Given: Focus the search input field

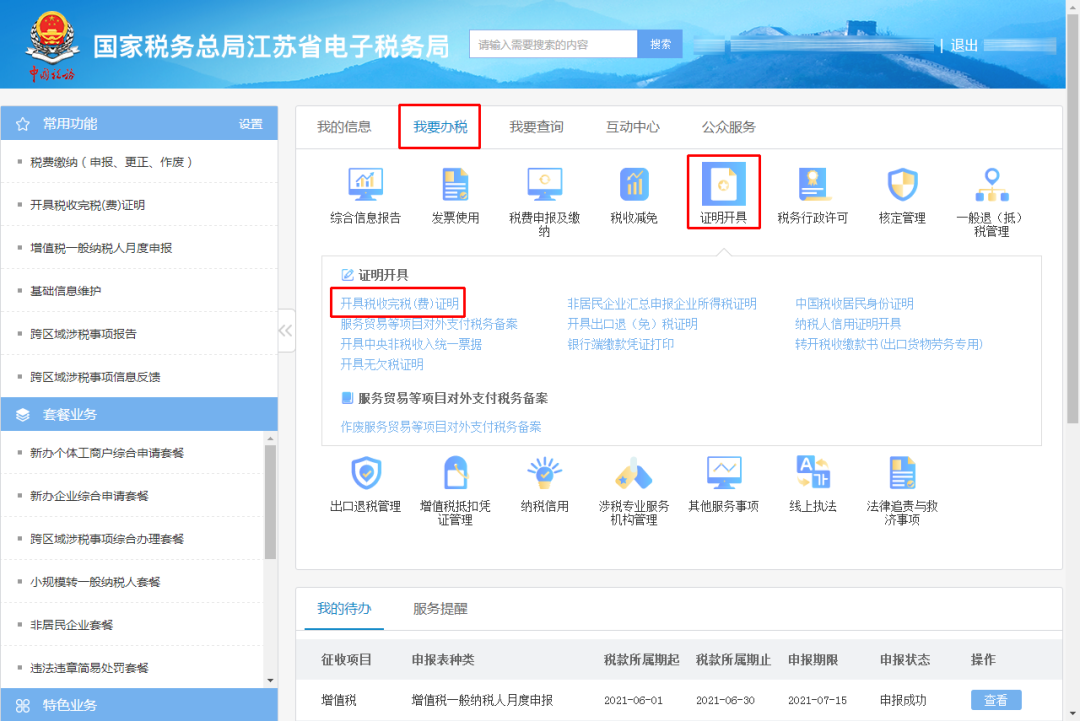Looking at the screenshot, I should (554, 44).
